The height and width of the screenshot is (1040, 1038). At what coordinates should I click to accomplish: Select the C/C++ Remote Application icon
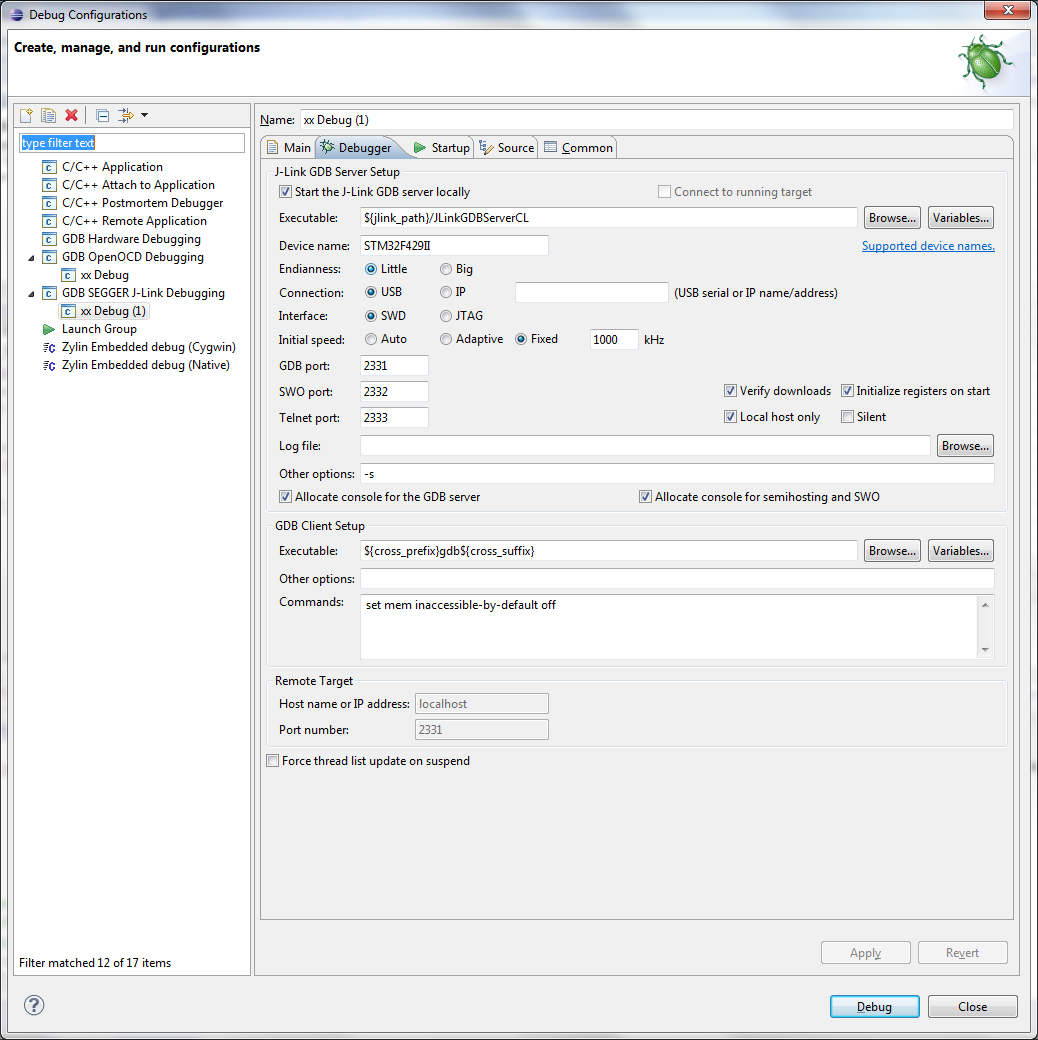point(49,221)
